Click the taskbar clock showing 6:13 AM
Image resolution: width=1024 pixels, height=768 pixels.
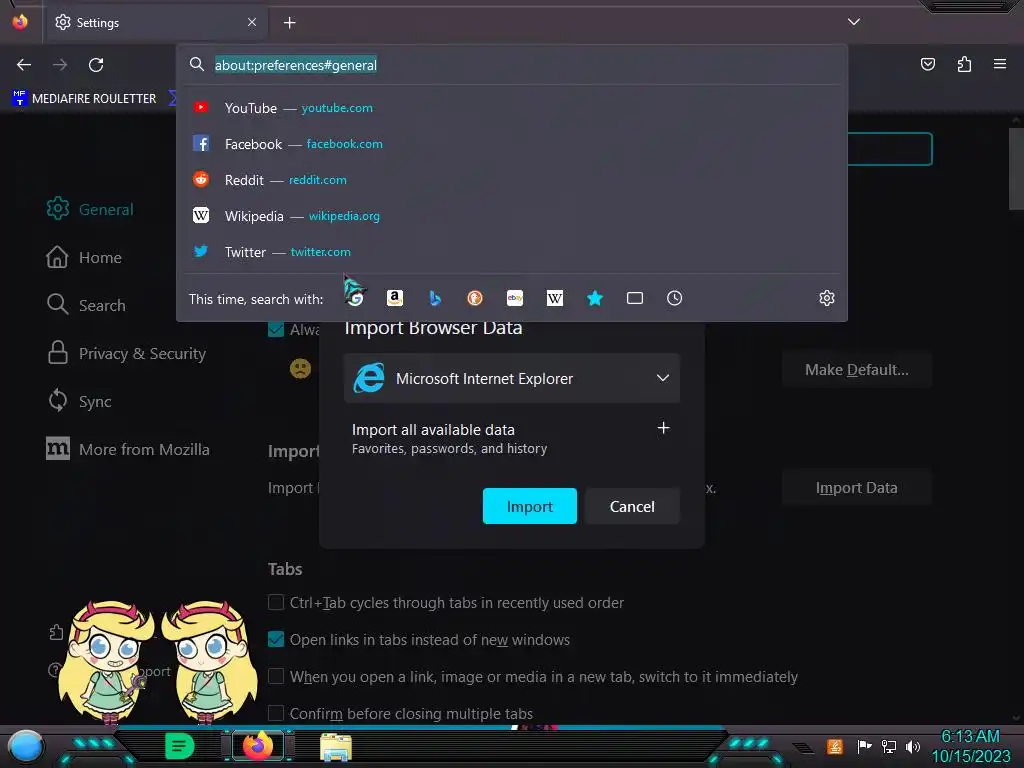point(970,746)
